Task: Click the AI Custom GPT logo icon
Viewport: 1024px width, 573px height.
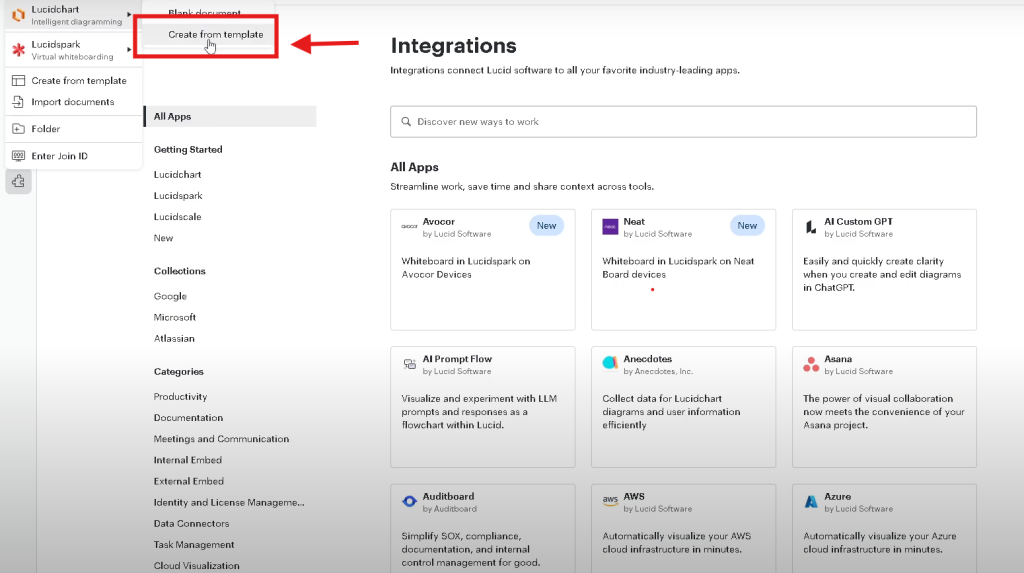Action: pyautogui.click(x=810, y=227)
